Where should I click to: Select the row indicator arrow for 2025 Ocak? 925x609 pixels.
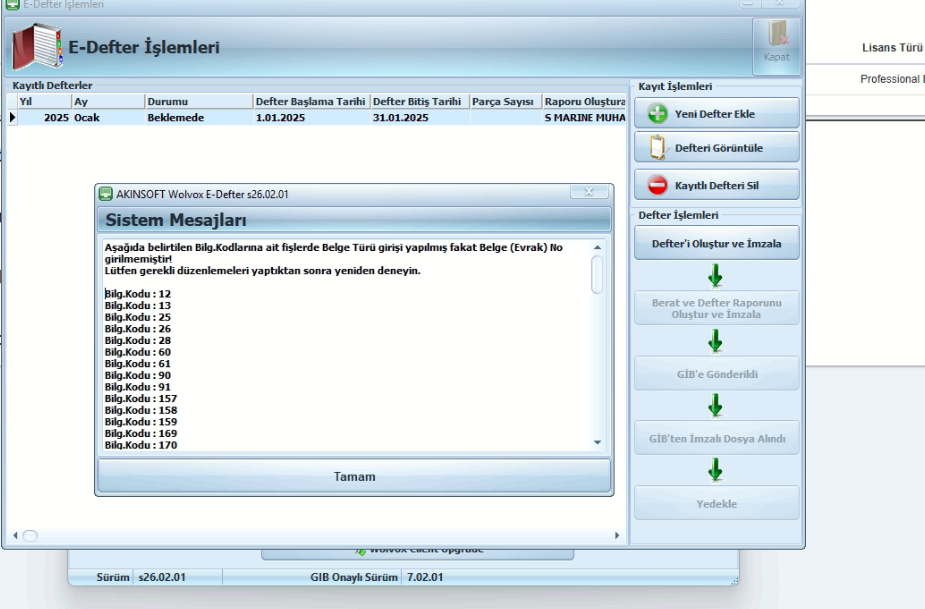12,117
